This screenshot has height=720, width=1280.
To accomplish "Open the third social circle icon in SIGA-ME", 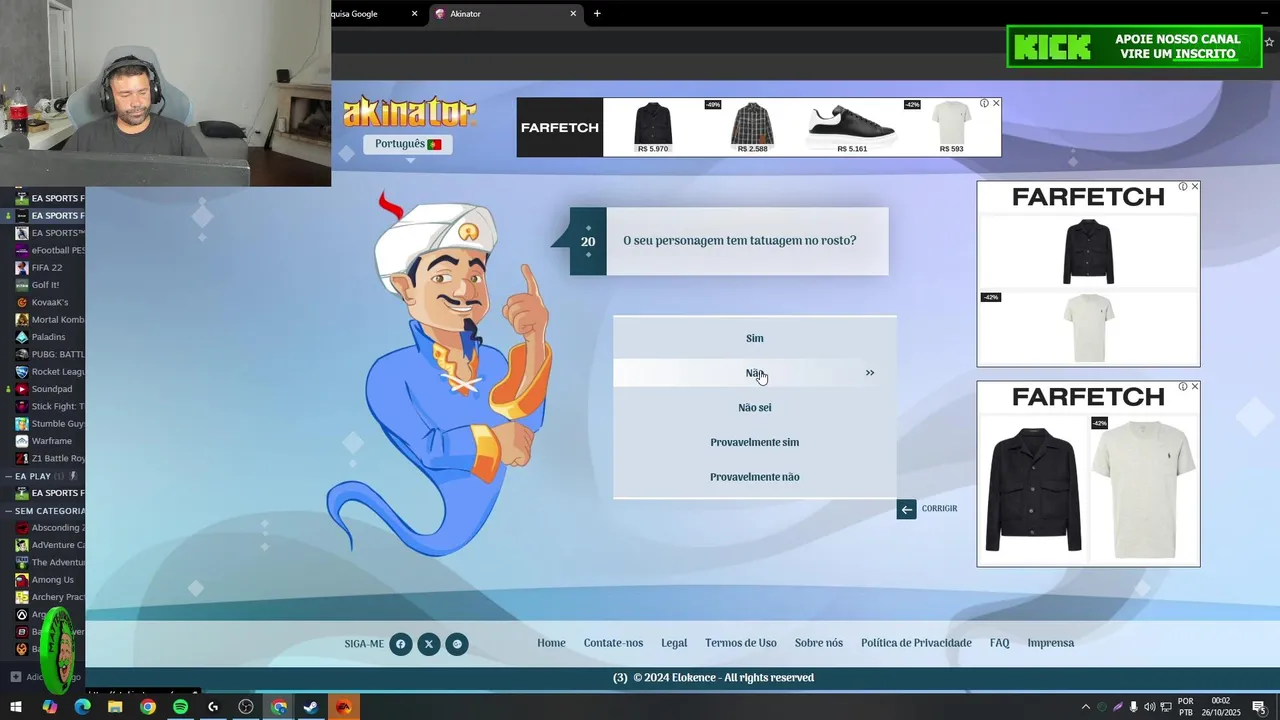I will pos(457,644).
